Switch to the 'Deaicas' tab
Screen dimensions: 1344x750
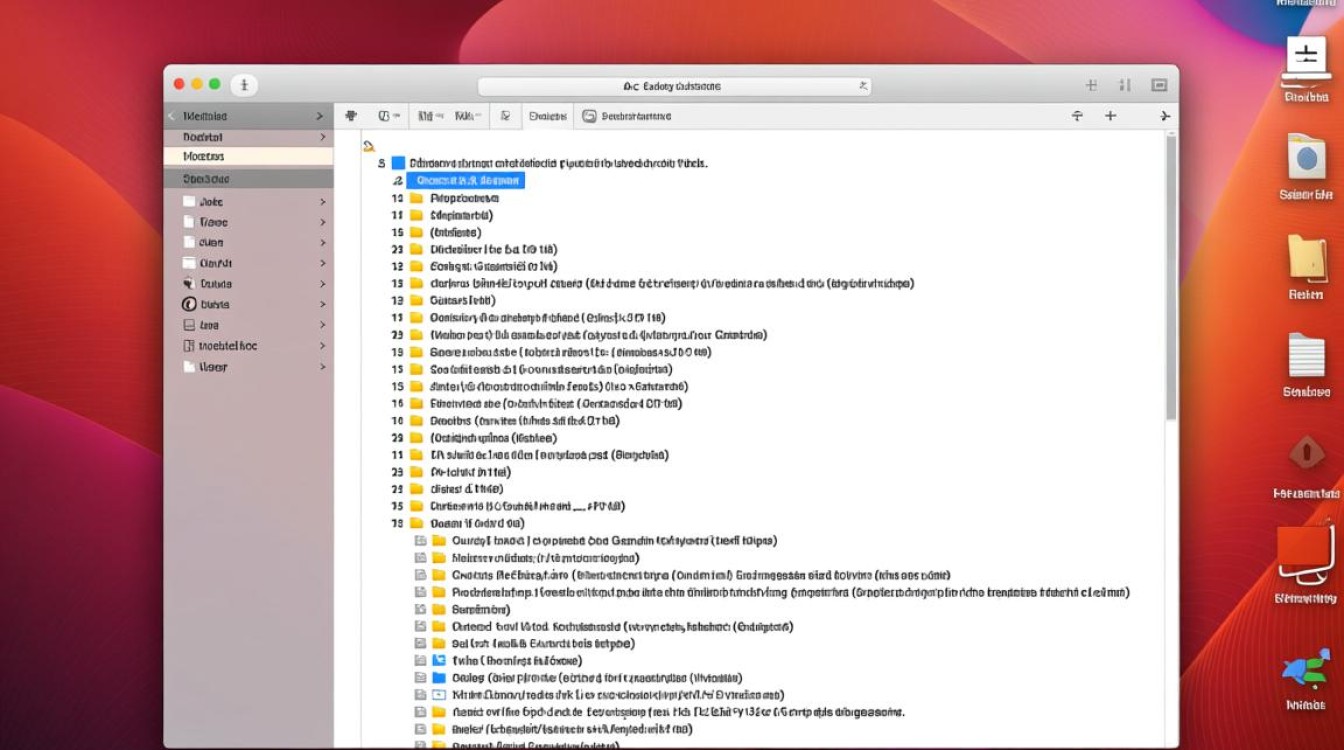click(x=547, y=116)
